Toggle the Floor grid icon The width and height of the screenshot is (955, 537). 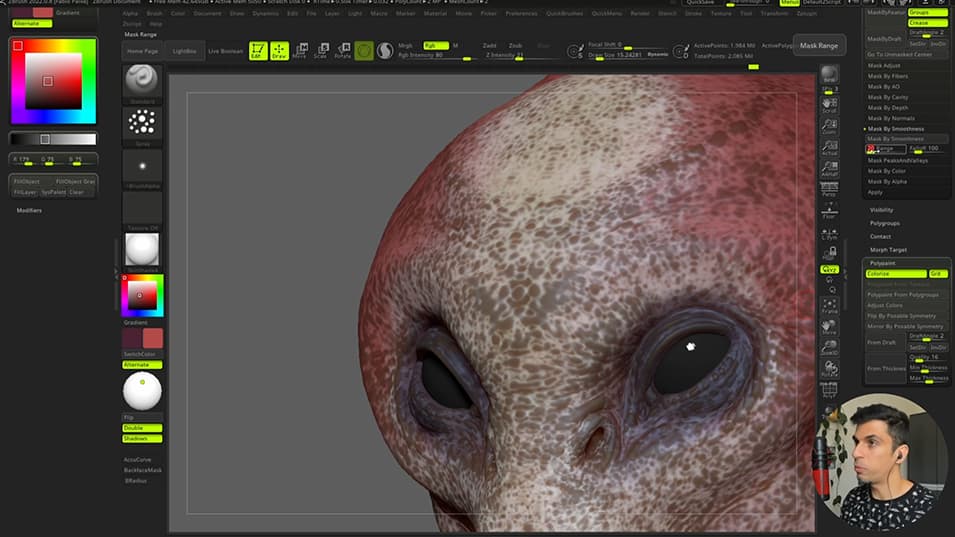[829, 211]
